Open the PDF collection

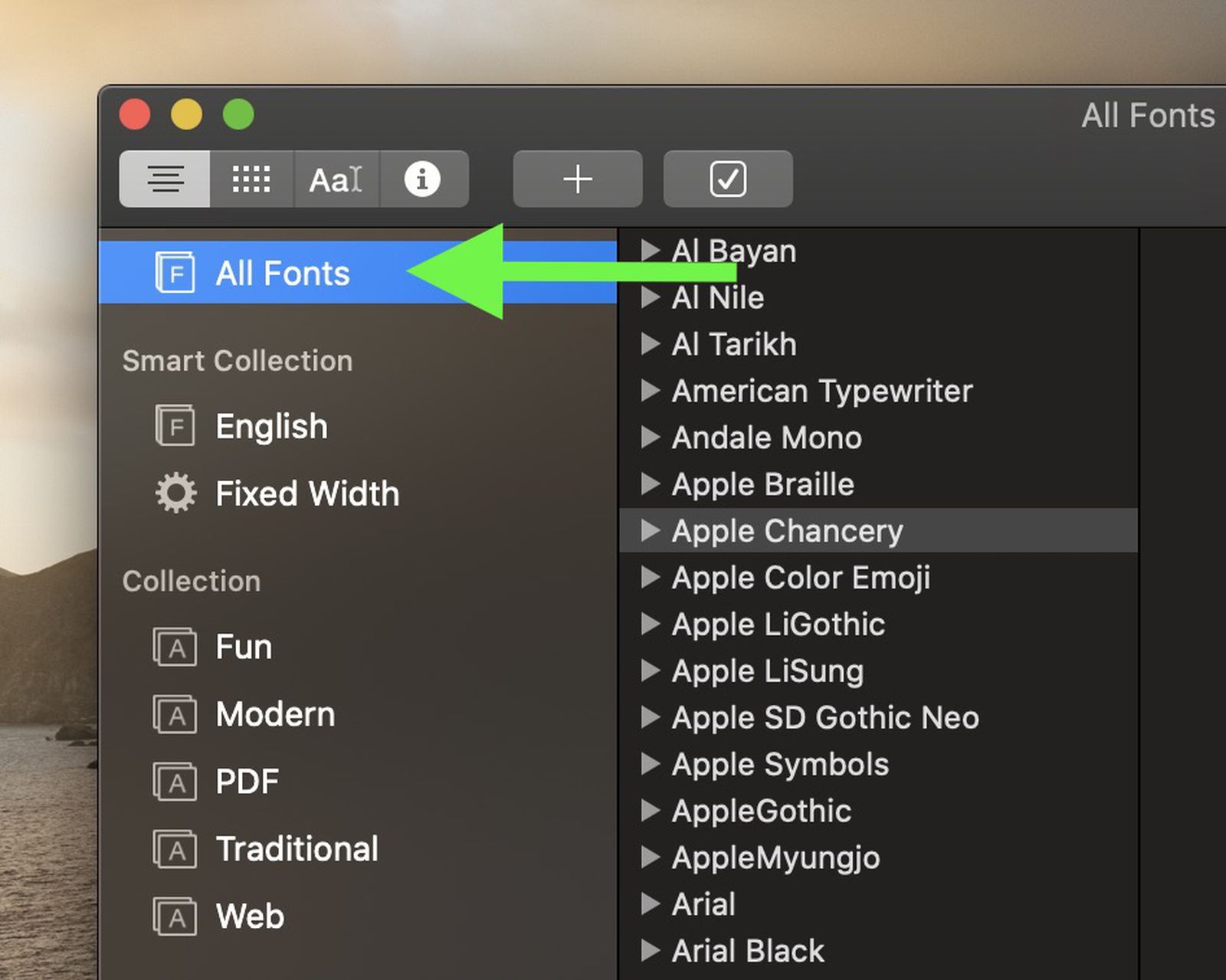(x=247, y=782)
